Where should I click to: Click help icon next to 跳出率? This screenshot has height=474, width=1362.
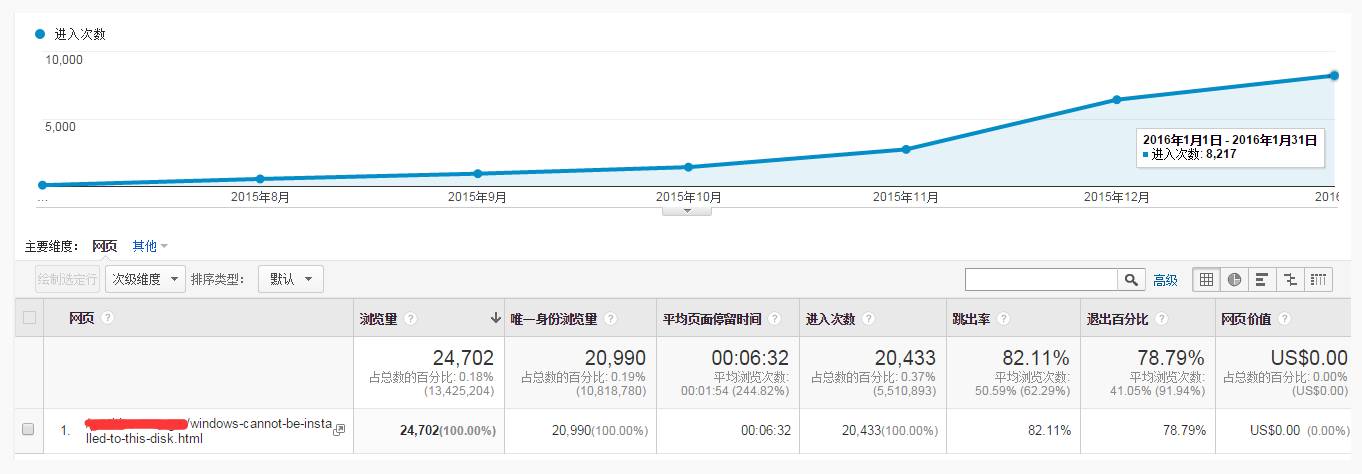1003,319
